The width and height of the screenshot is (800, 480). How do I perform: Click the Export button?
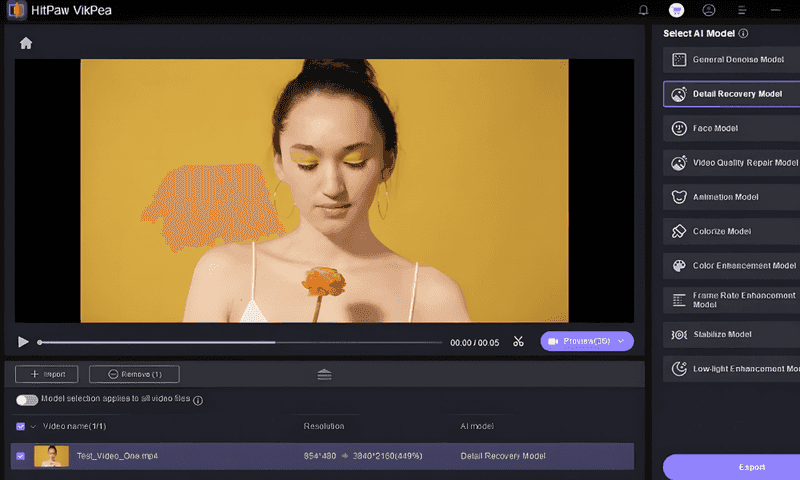coord(732,467)
